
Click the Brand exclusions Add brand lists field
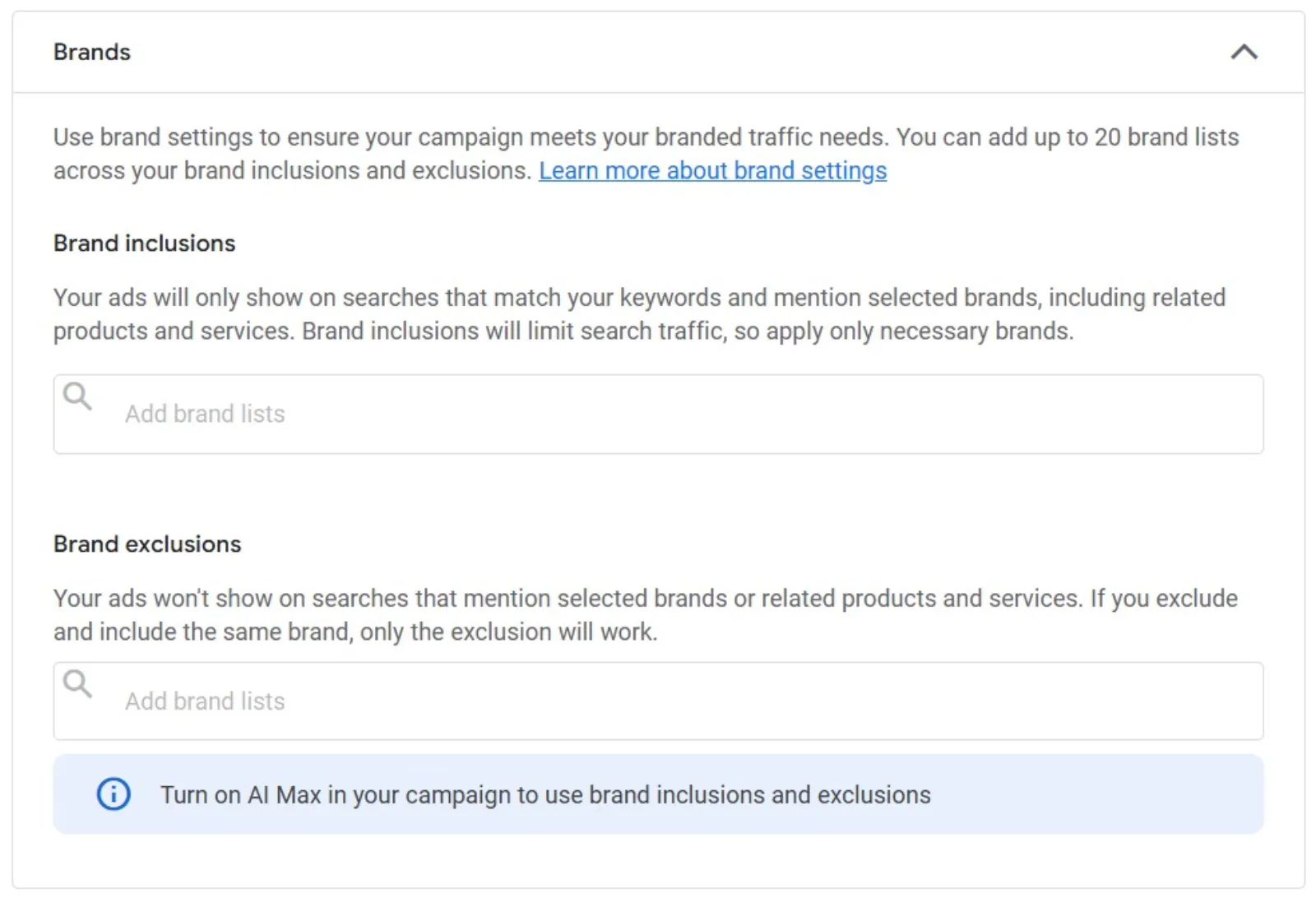point(658,701)
